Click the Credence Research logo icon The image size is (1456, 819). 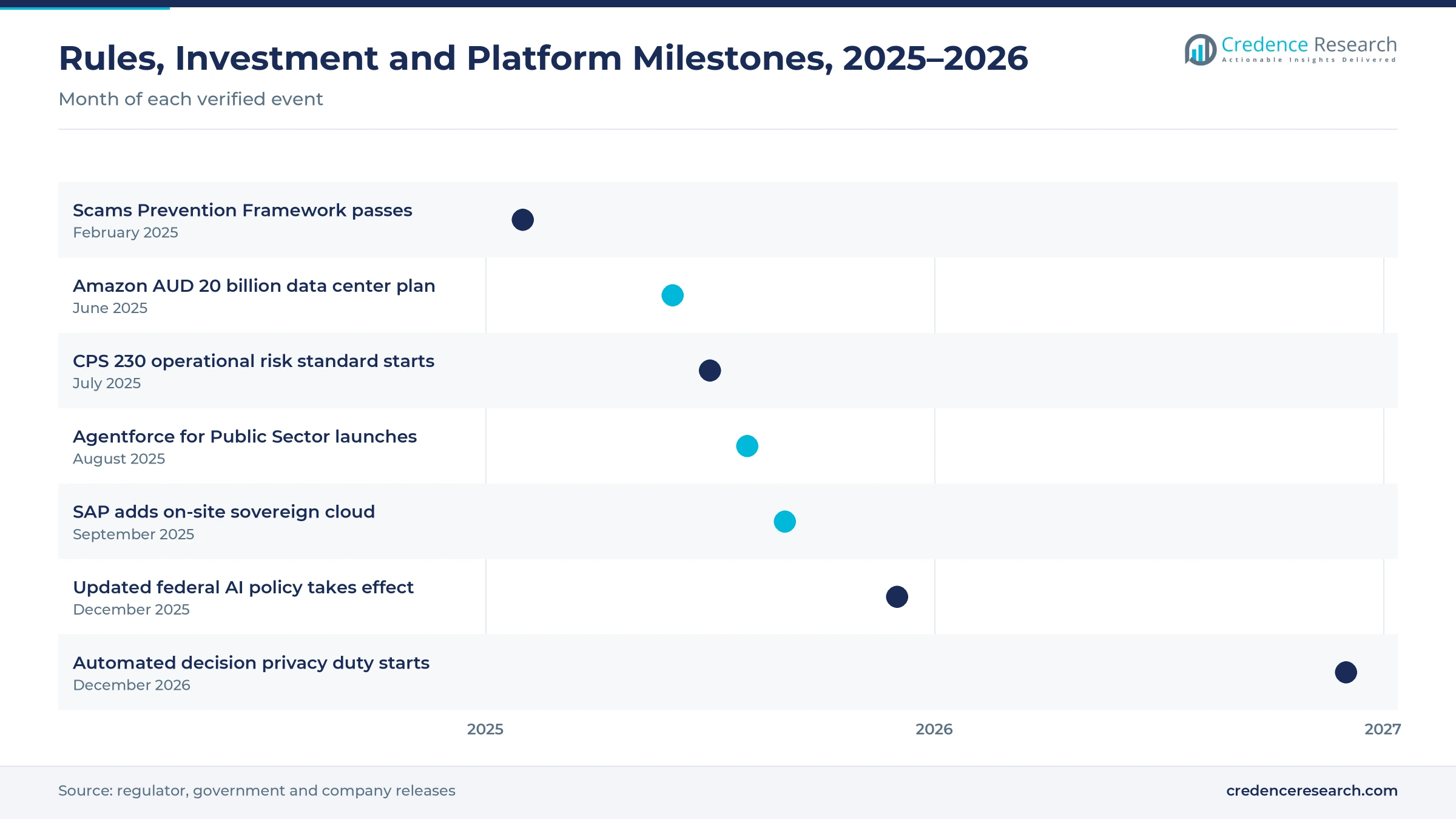coord(1201,50)
